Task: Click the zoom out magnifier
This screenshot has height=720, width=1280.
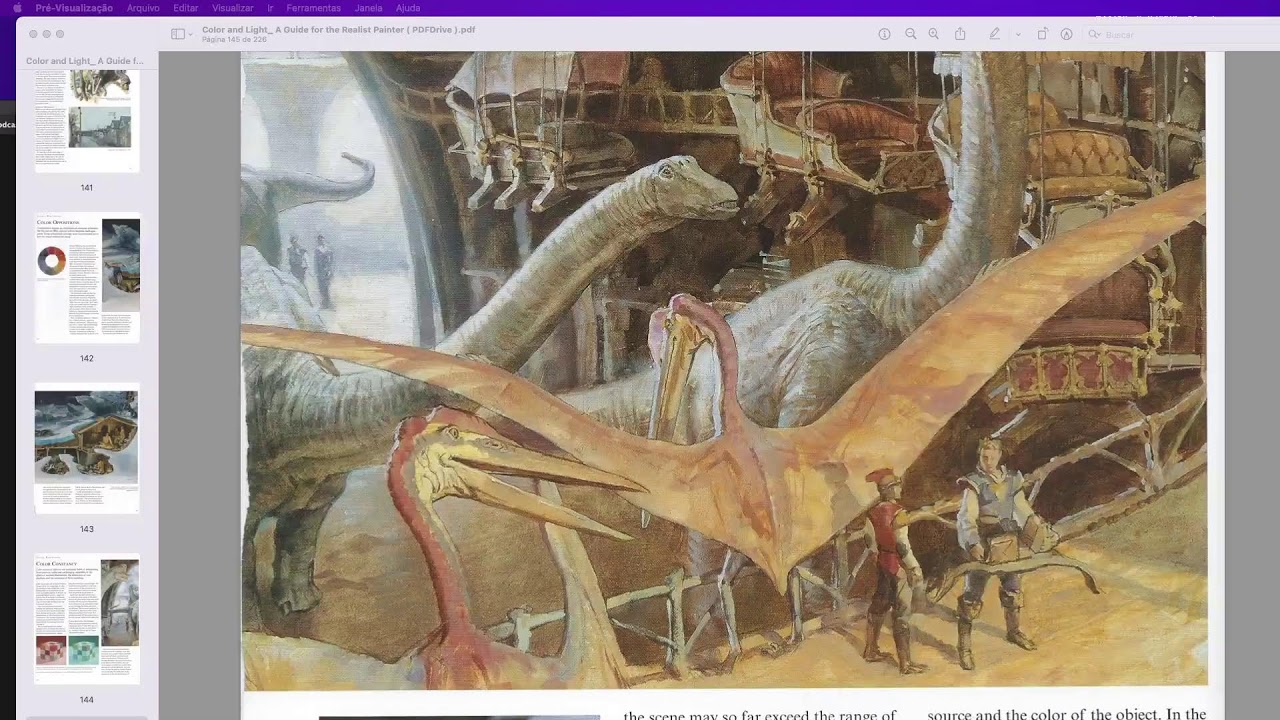Action: click(x=910, y=34)
